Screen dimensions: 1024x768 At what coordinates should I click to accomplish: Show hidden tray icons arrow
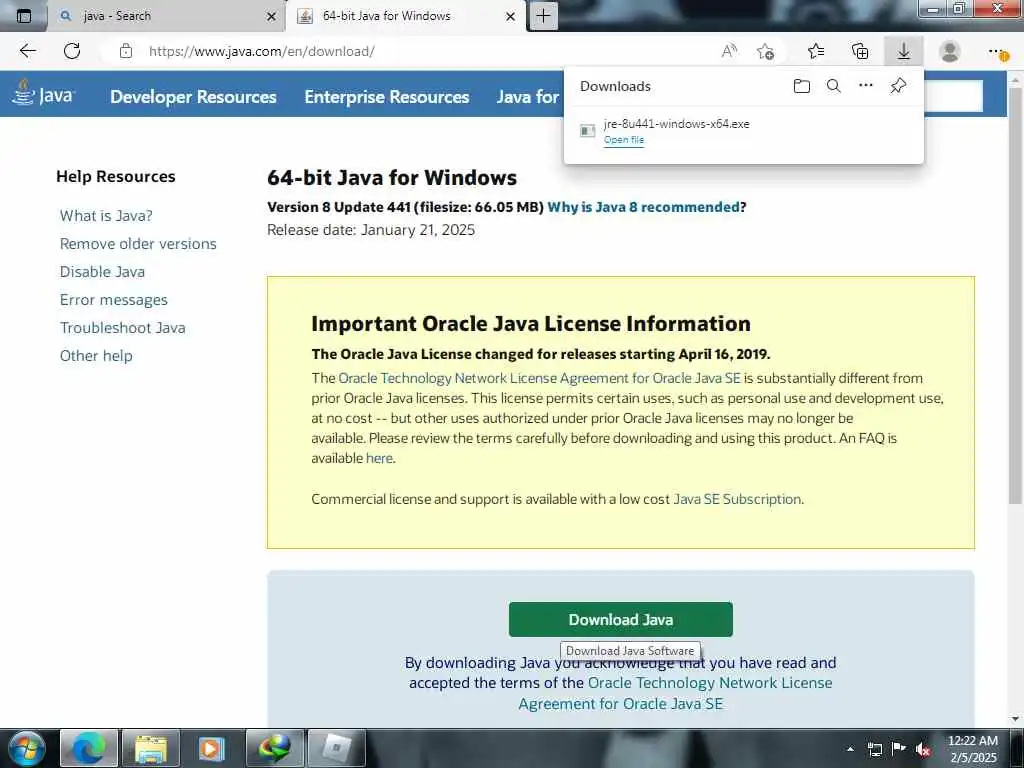click(850, 749)
